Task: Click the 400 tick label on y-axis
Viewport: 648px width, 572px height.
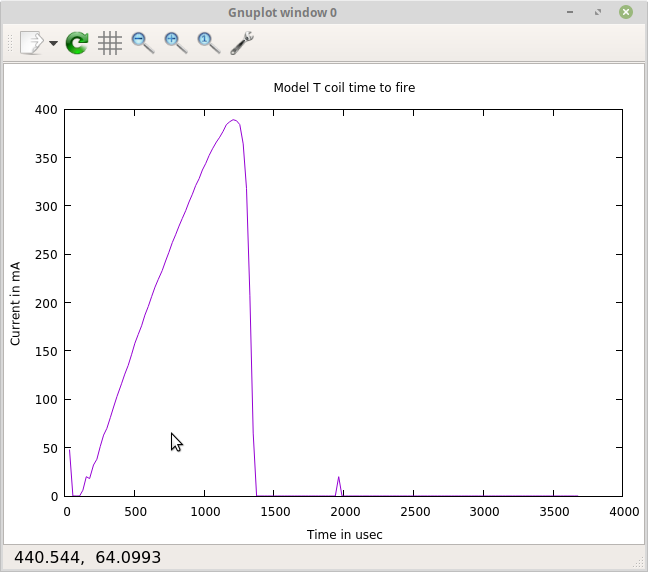Action: point(46,109)
